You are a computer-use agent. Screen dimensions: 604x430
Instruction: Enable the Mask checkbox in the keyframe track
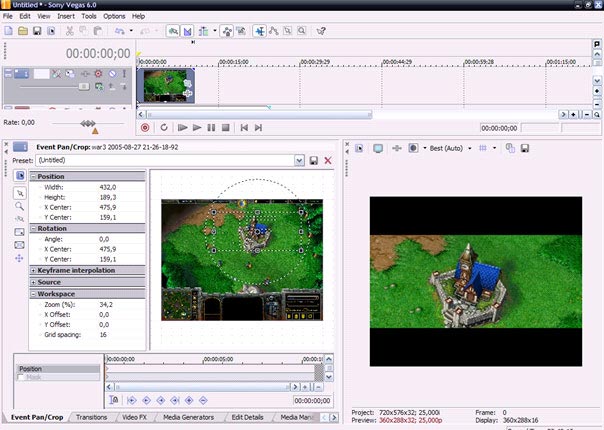pos(23,378)
